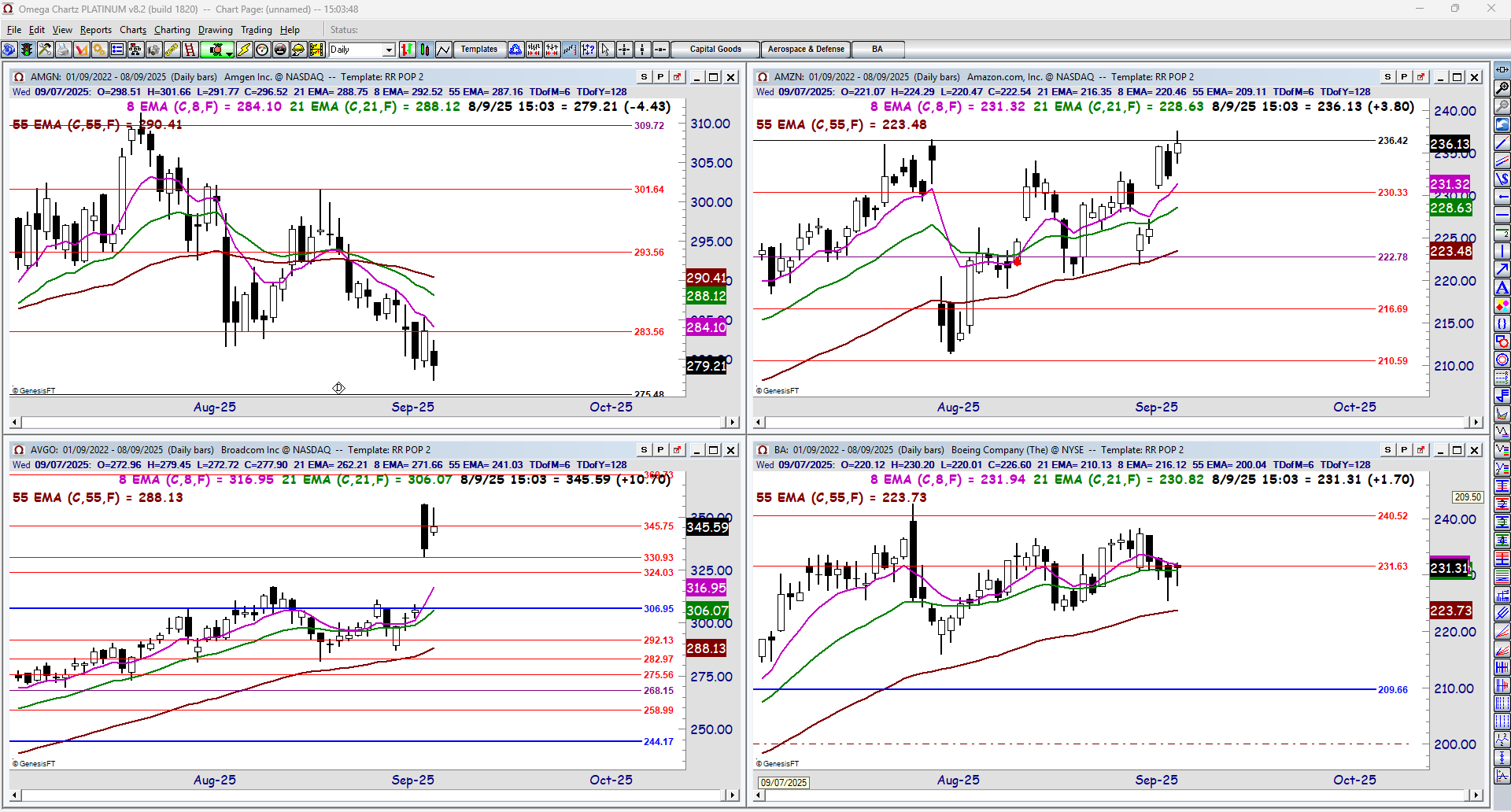
Task: Select the parallel lines drawing tool
Action: click(x=1502, y=161)
